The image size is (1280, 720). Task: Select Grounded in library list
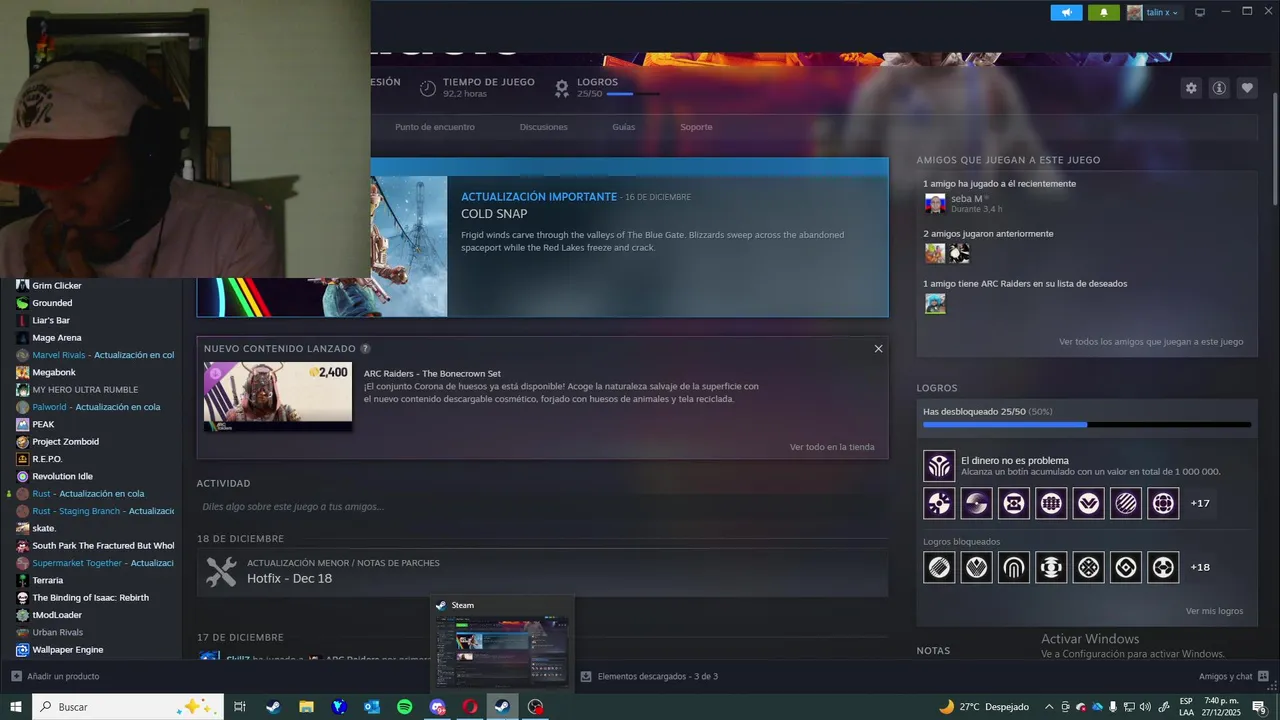coord(52,303)
